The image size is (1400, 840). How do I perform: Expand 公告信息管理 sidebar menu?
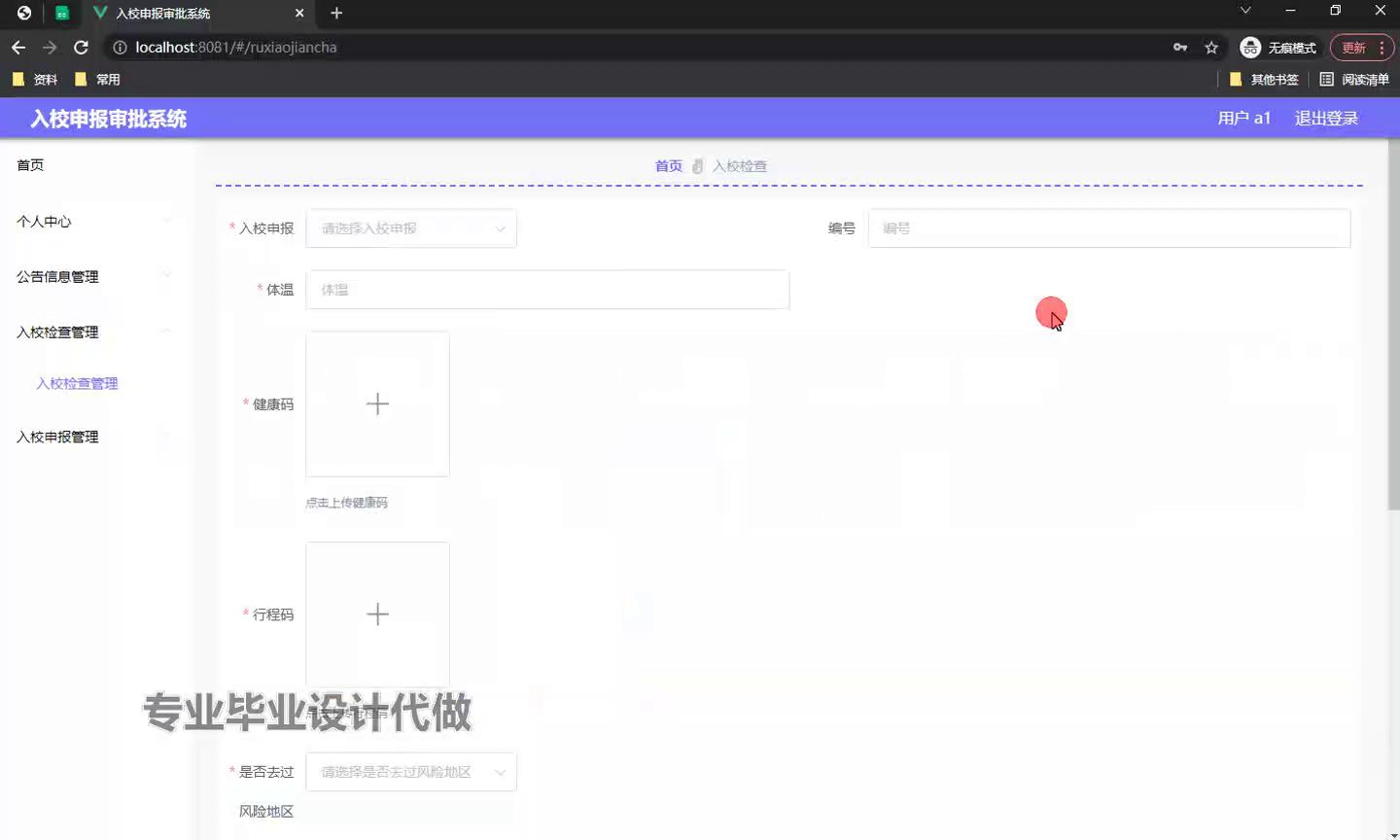(92, 277)
